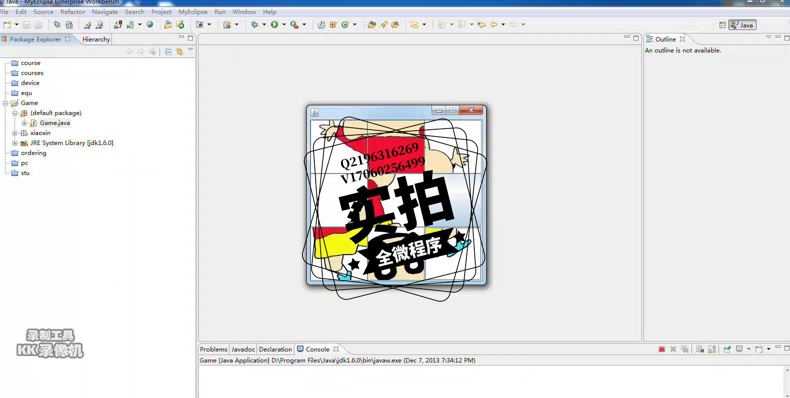Click the Open Perspective icon
The width and height of the screenshot is (790, 398).
click(722, 25)
